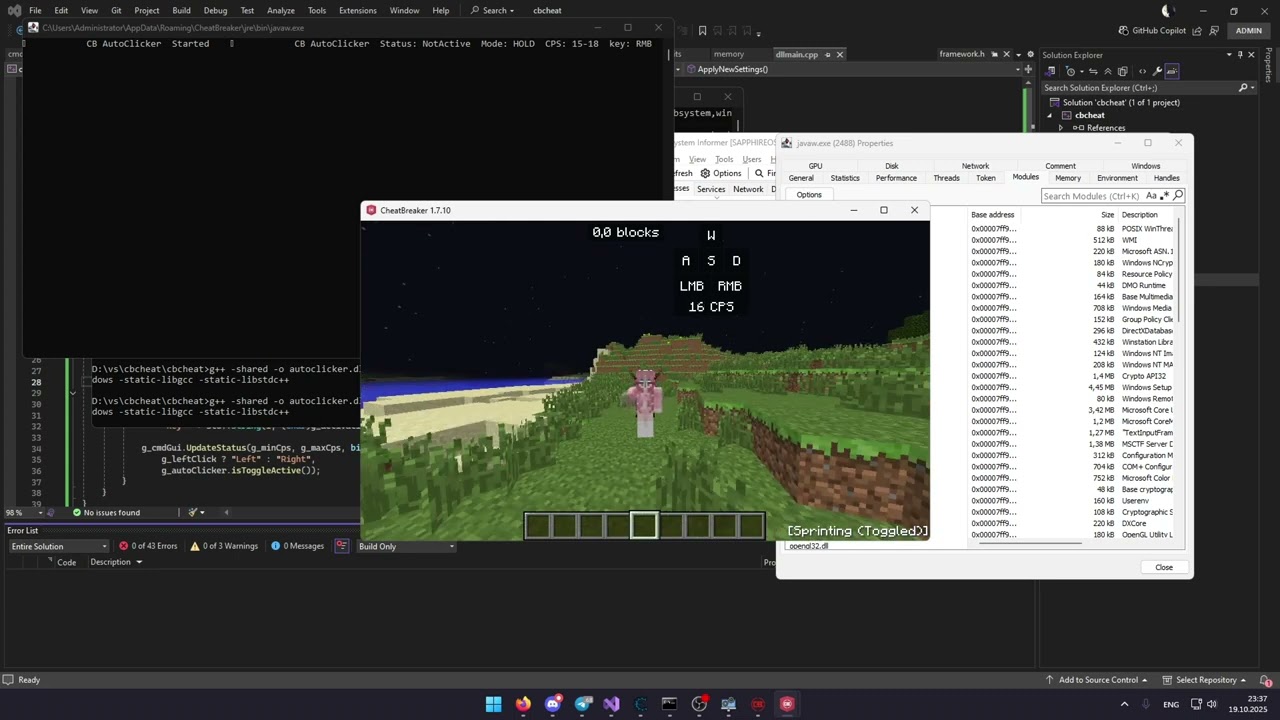Screen dimensions: 1280x720
Task: Collapse the cbcheat project node
Action: click(1050, 115)
